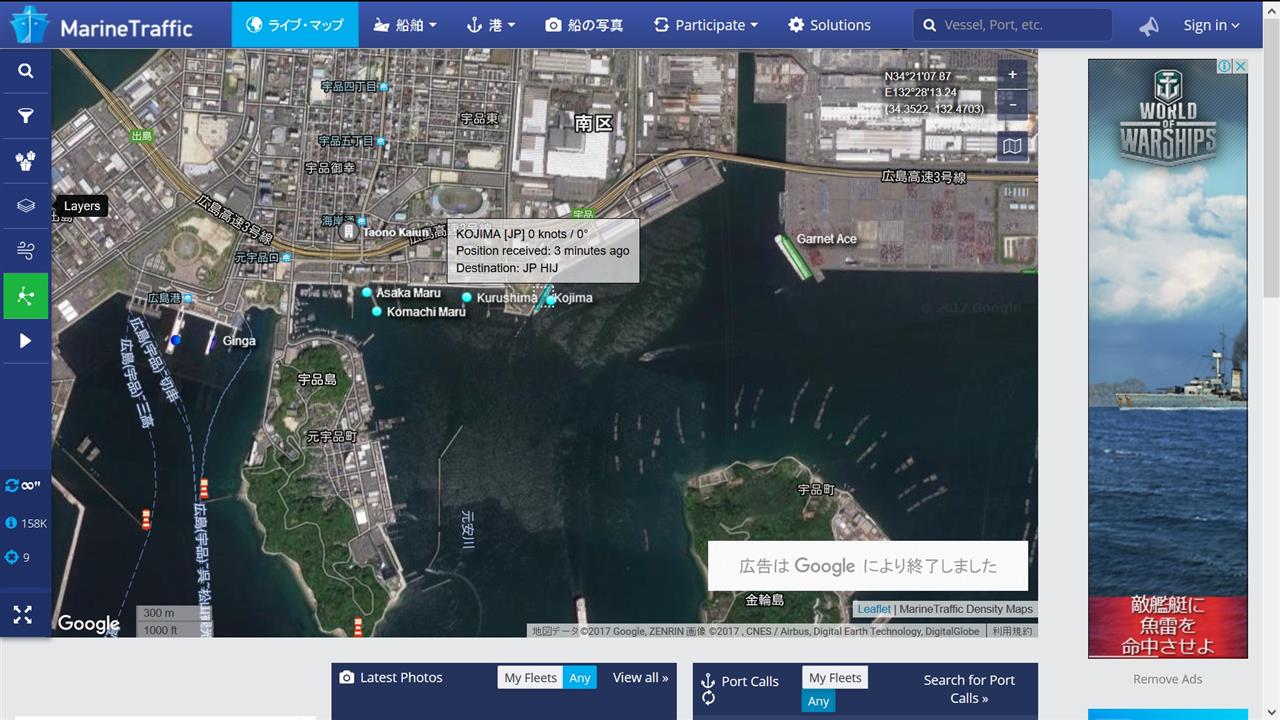Click the 南区 district map label
This screenshot has width=1280, height=720.
[593, 123]
